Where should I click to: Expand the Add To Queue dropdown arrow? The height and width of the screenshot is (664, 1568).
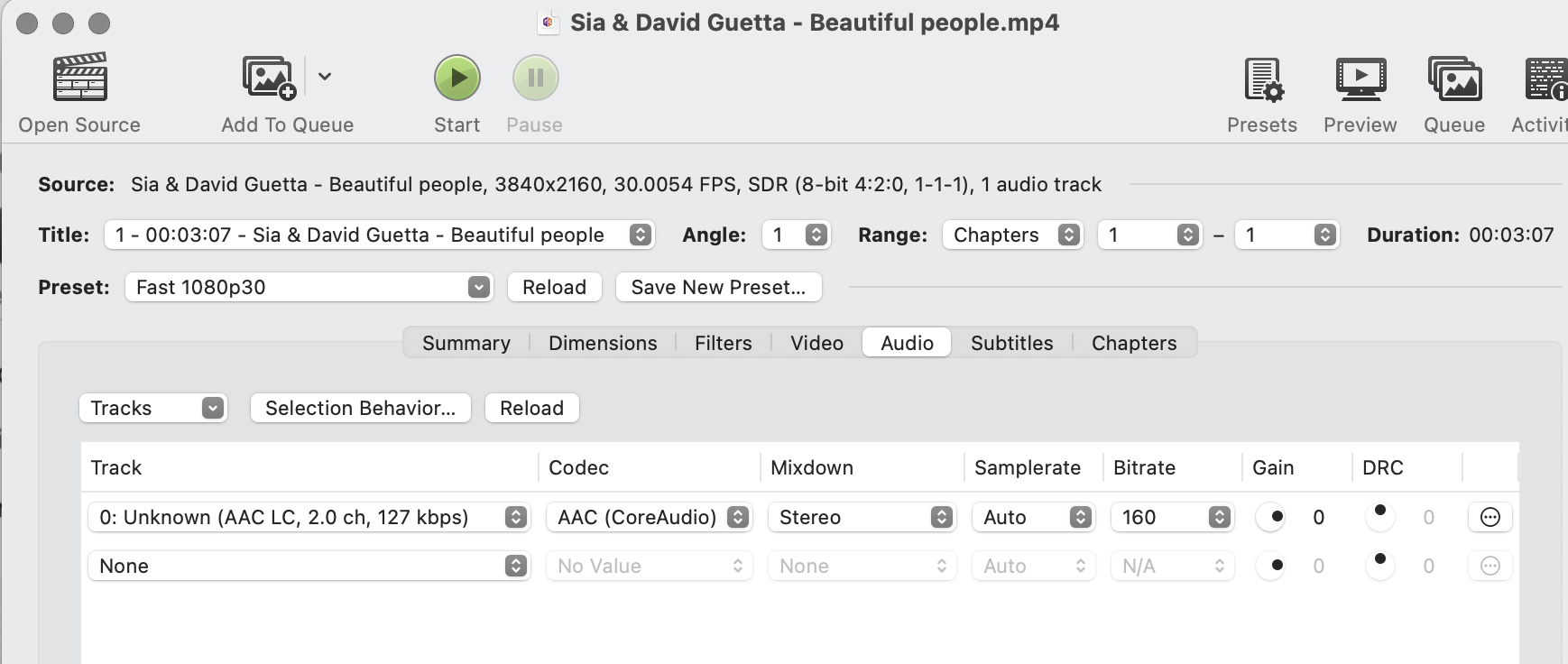tap(325, 77)
